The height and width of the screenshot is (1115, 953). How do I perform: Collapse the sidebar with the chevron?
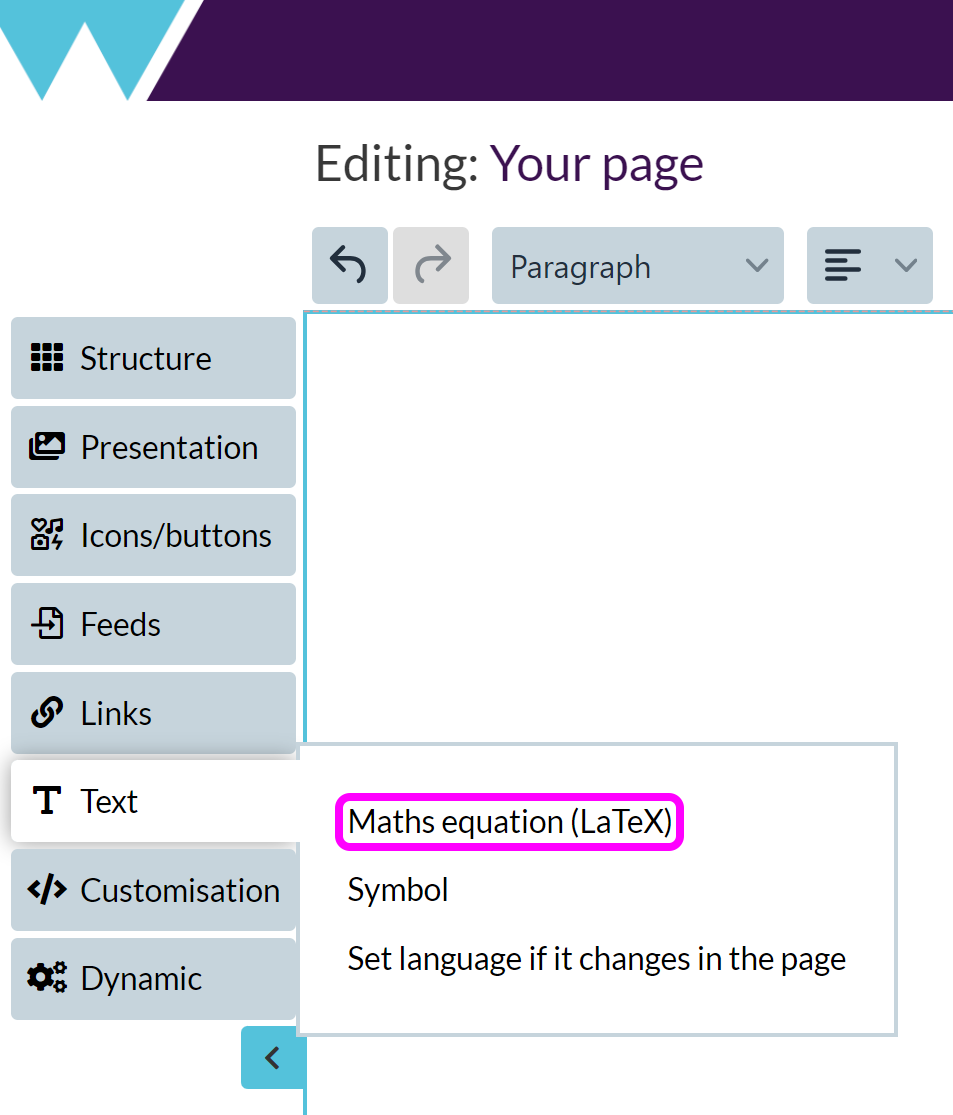tap(272, 1057)
